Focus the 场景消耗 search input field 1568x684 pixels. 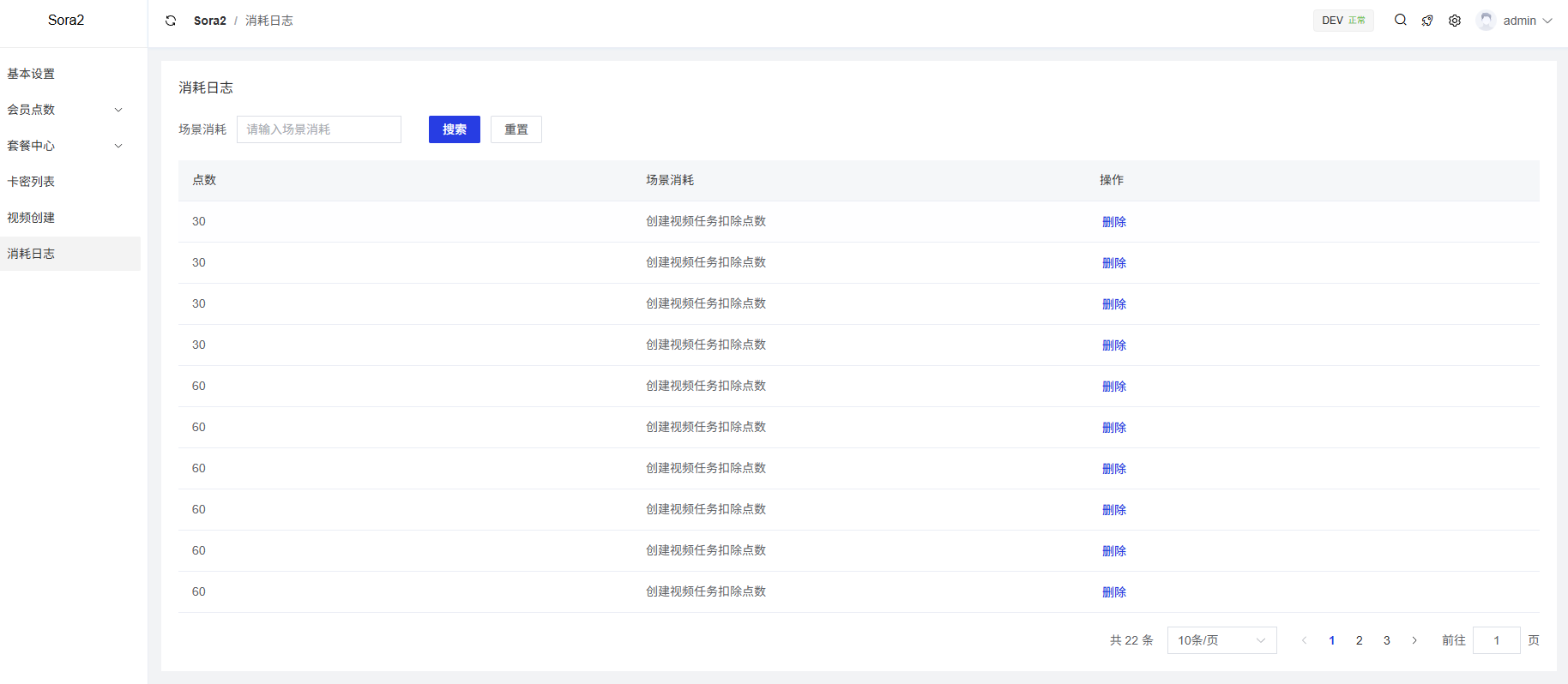318,129
